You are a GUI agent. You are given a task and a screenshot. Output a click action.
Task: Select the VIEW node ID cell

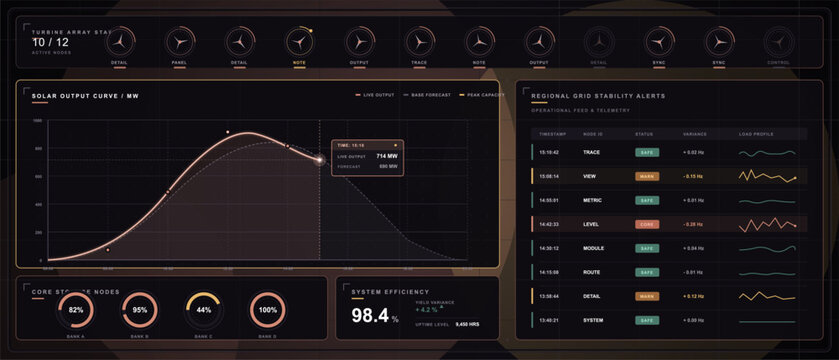590,176
